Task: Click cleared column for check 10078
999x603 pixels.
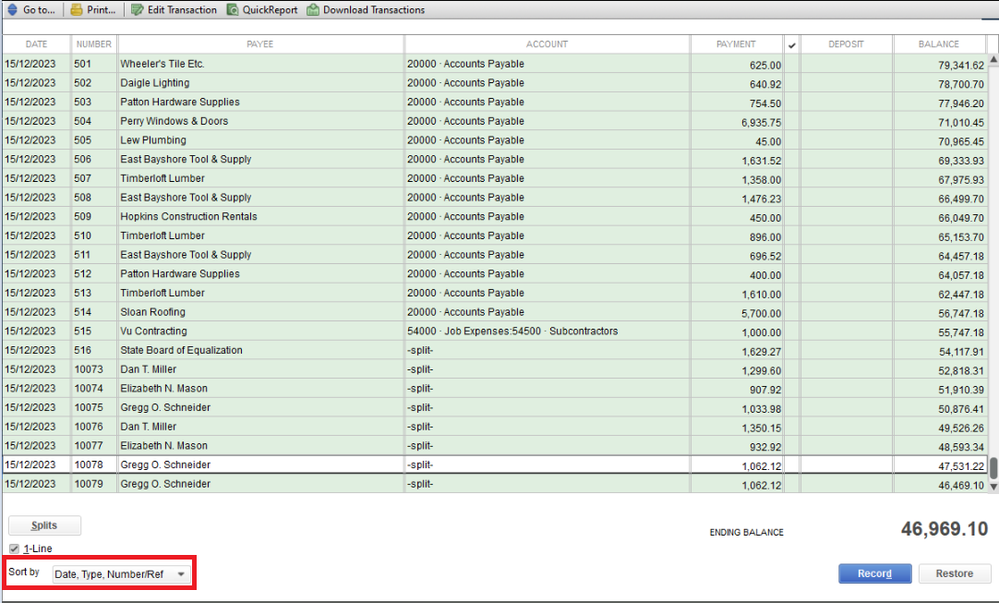Action: click(x=792, y=465)
